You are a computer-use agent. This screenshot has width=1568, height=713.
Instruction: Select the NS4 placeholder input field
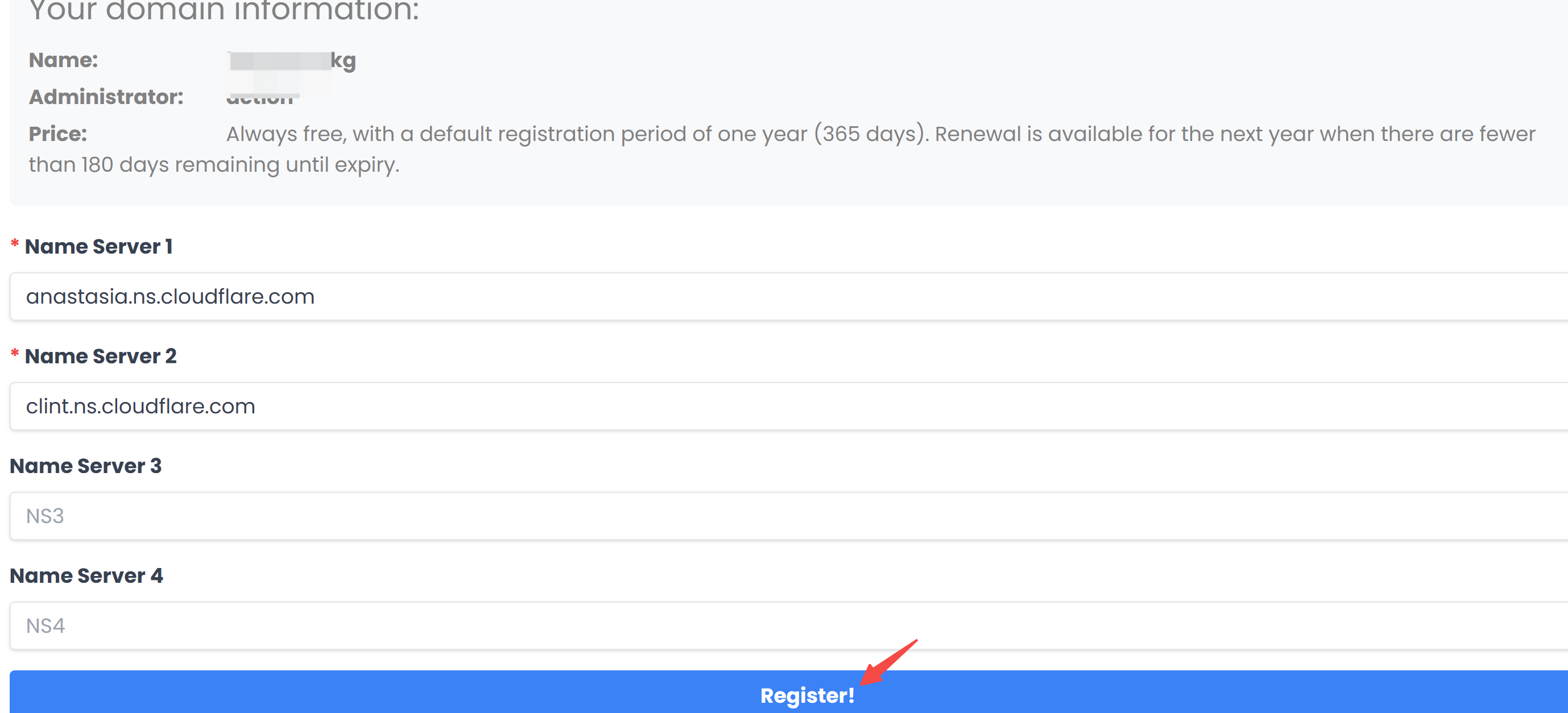point(789,625)
